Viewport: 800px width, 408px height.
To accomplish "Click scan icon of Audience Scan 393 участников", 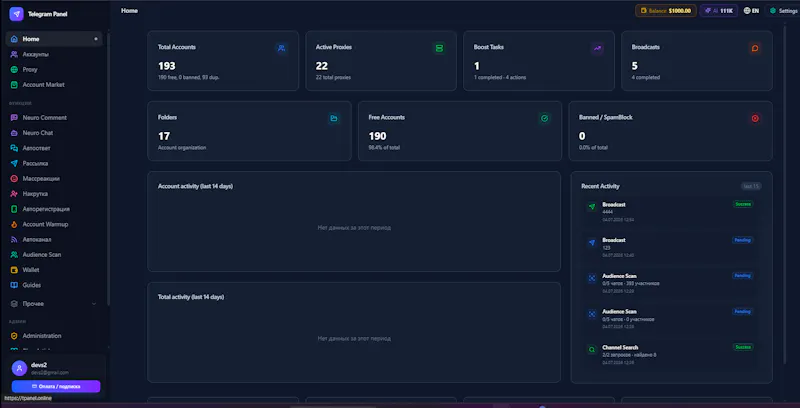I will (592, 278).
